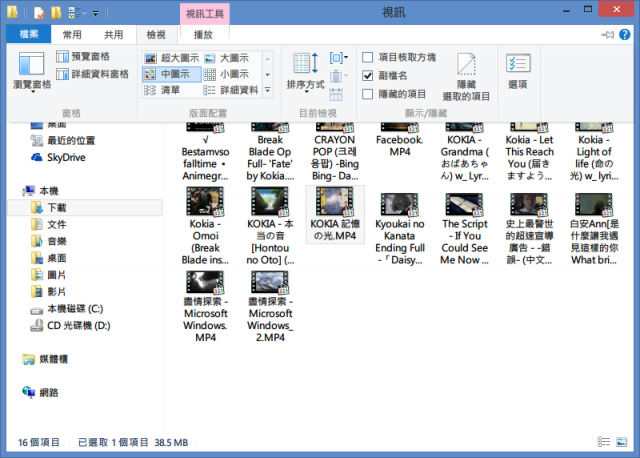The height and width of the screenshot is (458, 640).
Task: Select Kokia - Let This Reach You file name
Action: click(x=529, y=158)
